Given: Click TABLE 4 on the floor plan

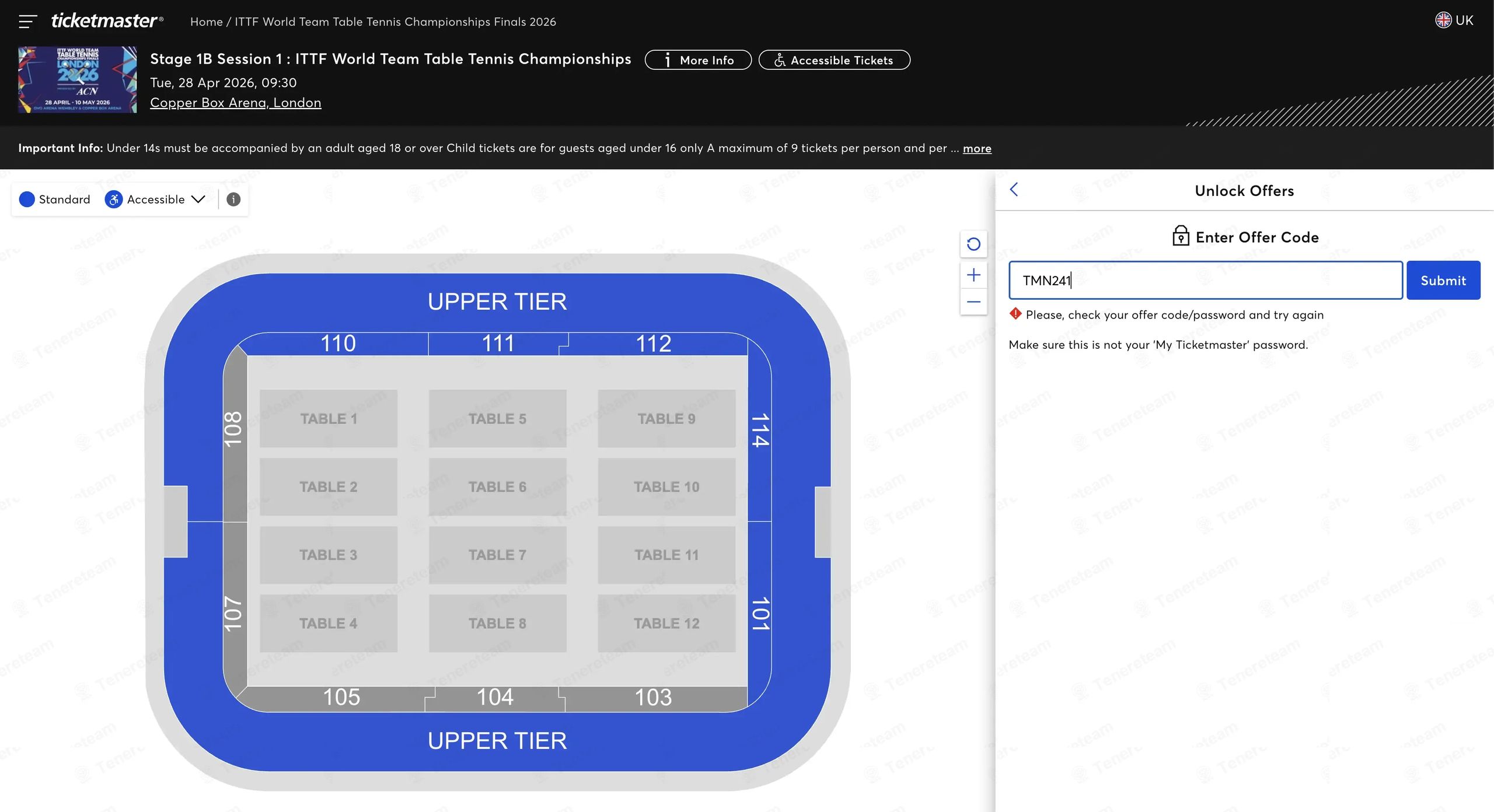Looking at the screenshot, I should pos(329,624).
